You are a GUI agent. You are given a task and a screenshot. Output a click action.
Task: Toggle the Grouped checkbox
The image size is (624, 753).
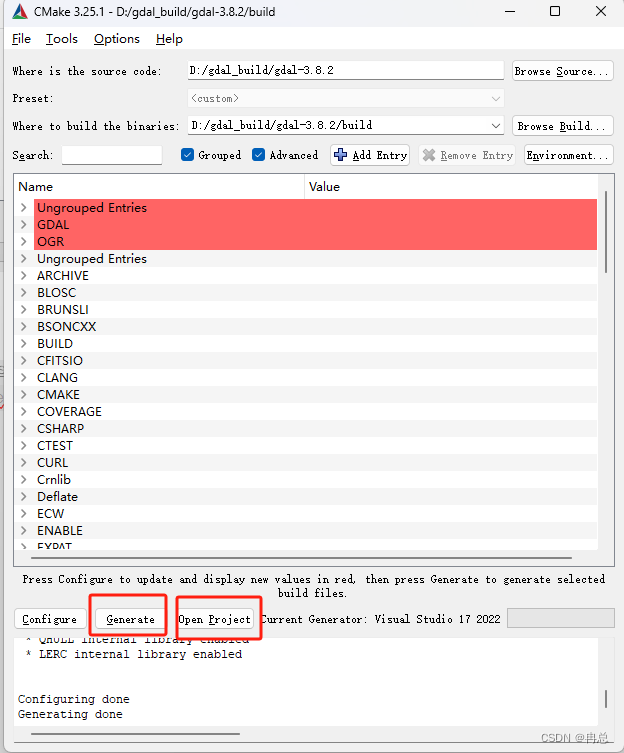click(x=187, y=155)
